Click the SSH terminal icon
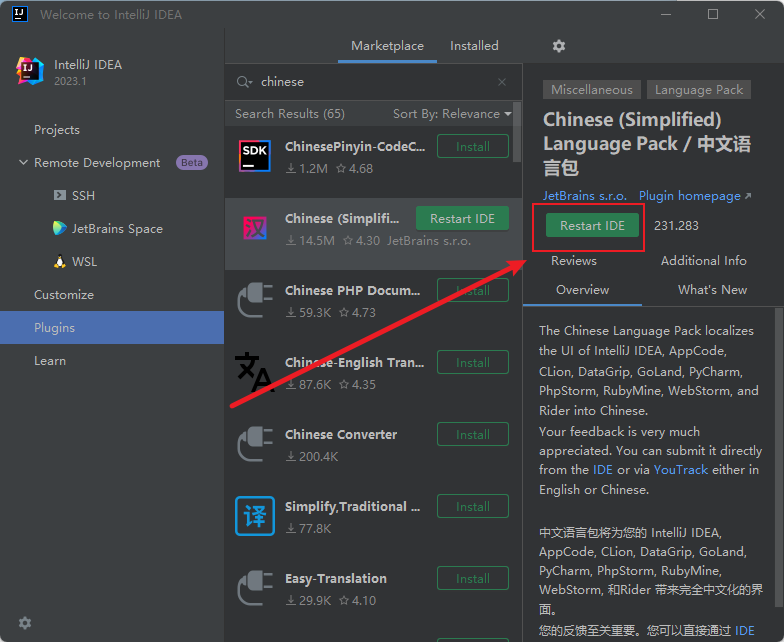Viewport: 784px width, 642px height. coord(60,195)
